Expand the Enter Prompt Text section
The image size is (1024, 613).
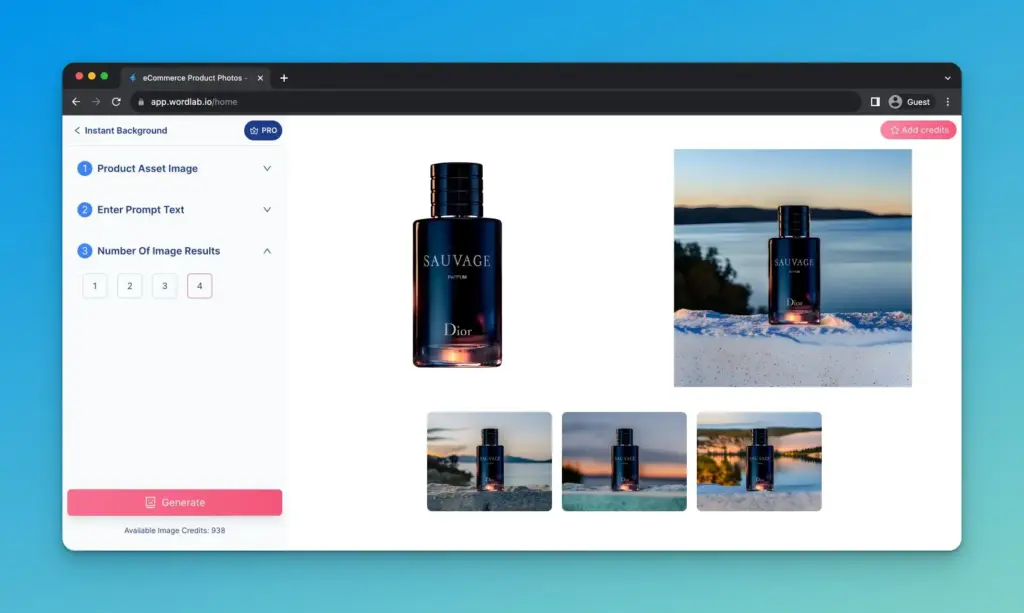pyautogui.click(x=267, y=210)
